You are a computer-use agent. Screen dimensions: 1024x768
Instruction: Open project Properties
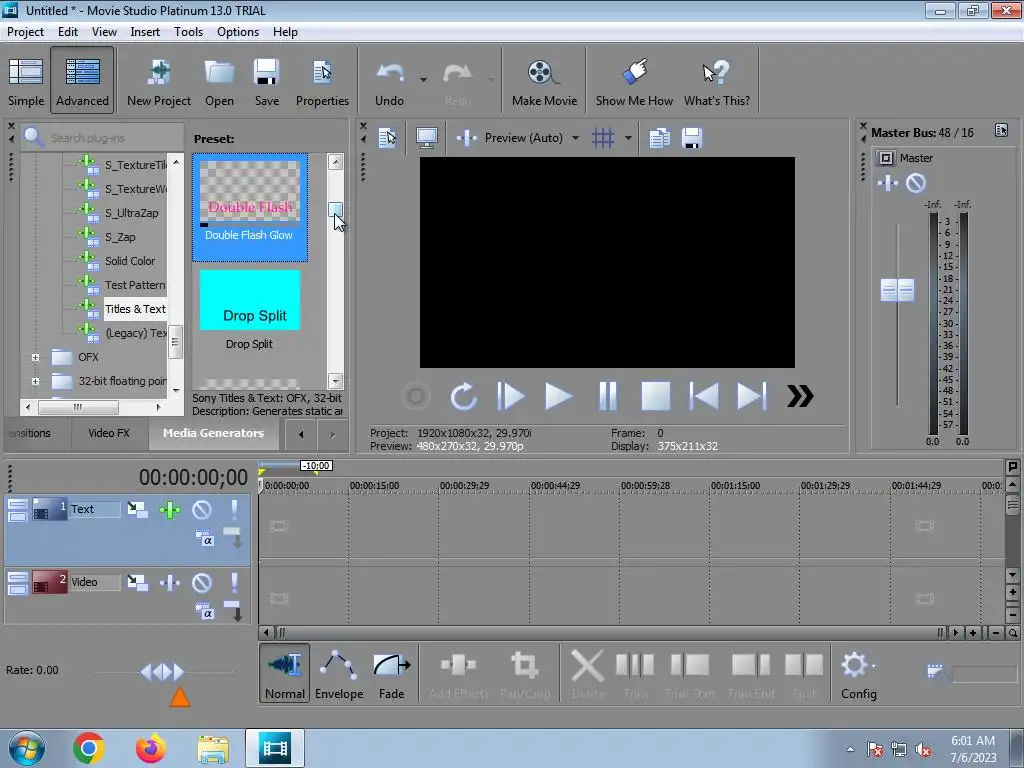[x=322, y=82]
